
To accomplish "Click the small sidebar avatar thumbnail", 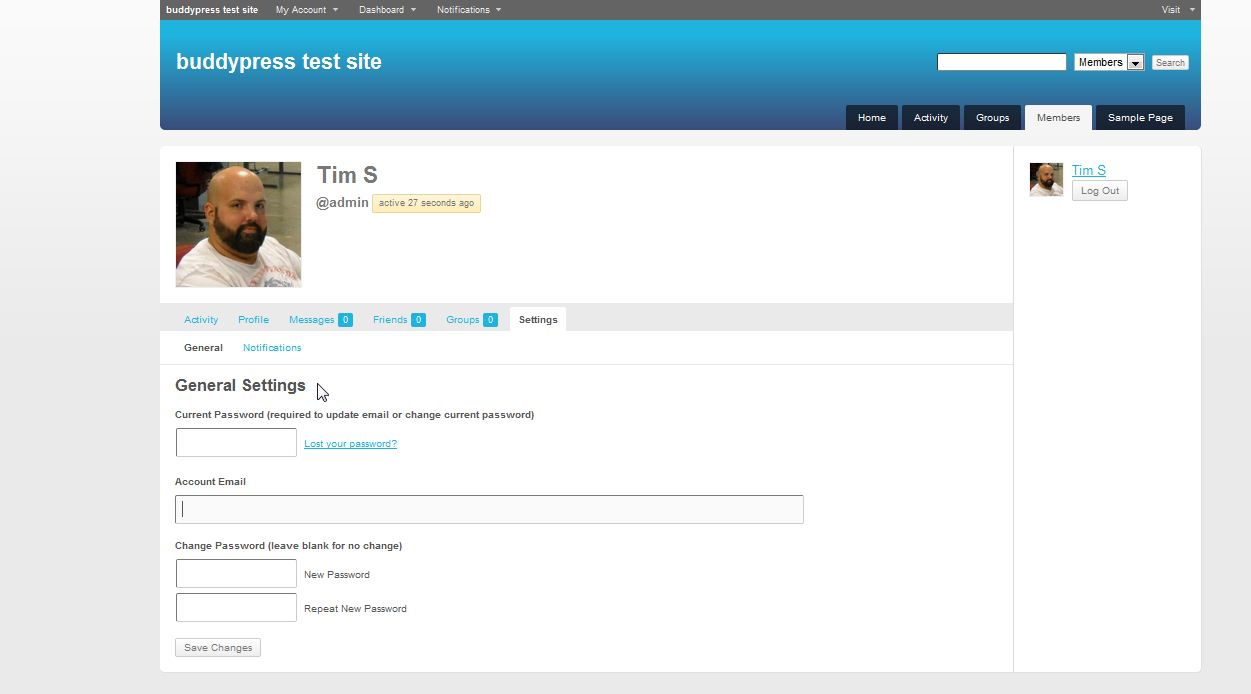I will 1046,180.
